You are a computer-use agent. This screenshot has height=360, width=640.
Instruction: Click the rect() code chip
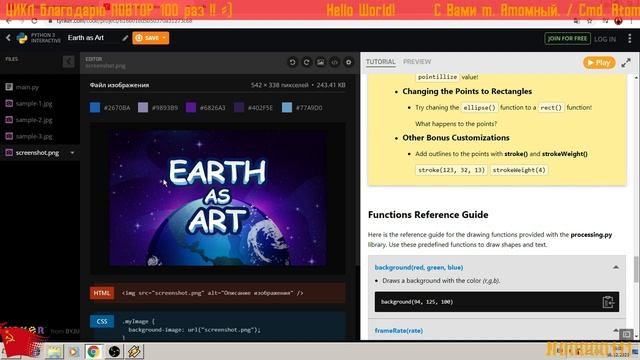[551, 107]
